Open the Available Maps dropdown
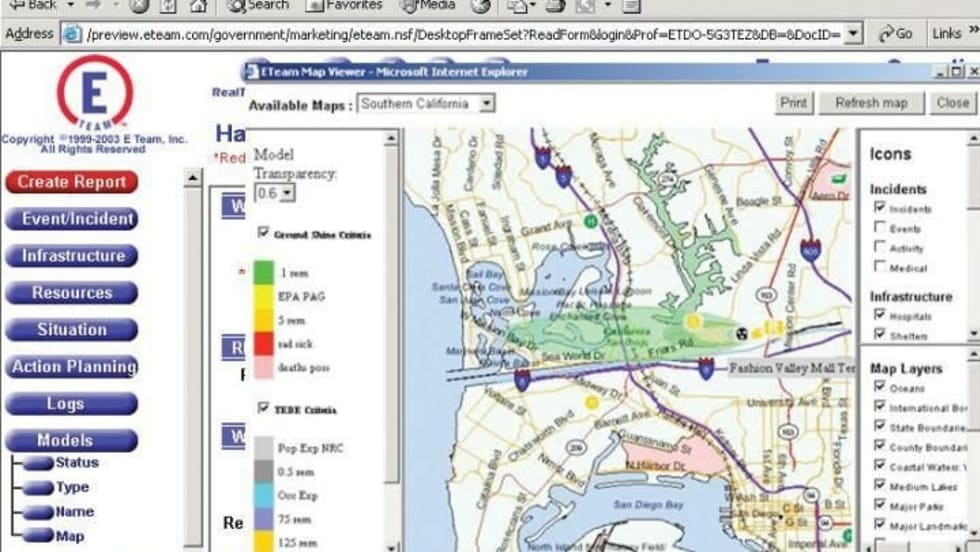Image resolution: width=980 pixels, height=552 pixels. click(x=486, y=103)
